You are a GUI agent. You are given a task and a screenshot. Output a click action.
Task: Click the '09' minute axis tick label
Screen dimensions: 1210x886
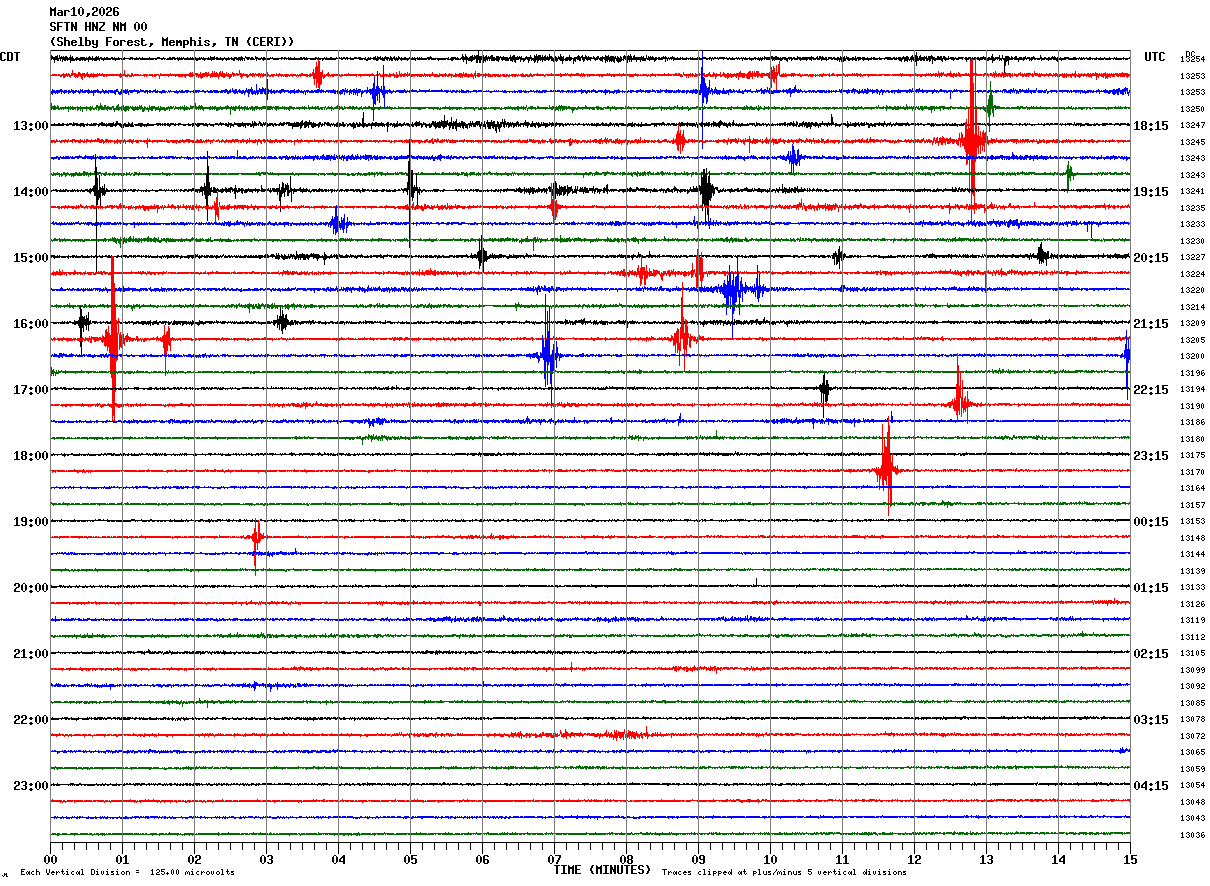[x=698, y=859]
